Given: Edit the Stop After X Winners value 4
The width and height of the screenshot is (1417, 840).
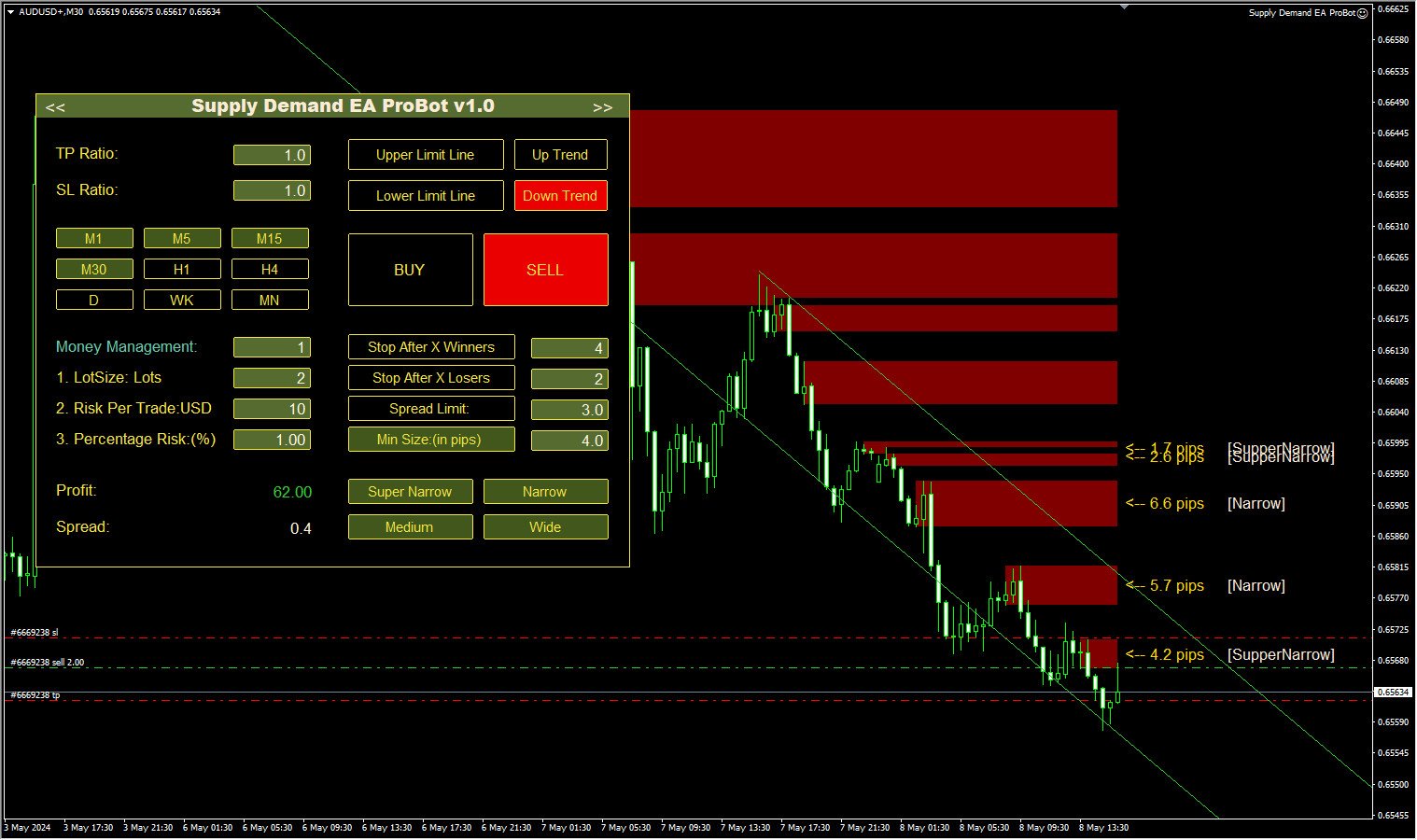Looking at the screenshot, I should [x=569, y=348].
